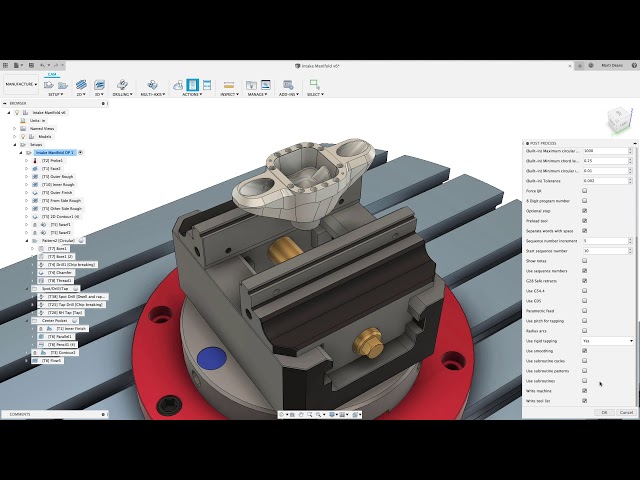Click the Start sequence number field
Image resolution: width=640 pixels, height=480 pixels.
click(607, 251)
